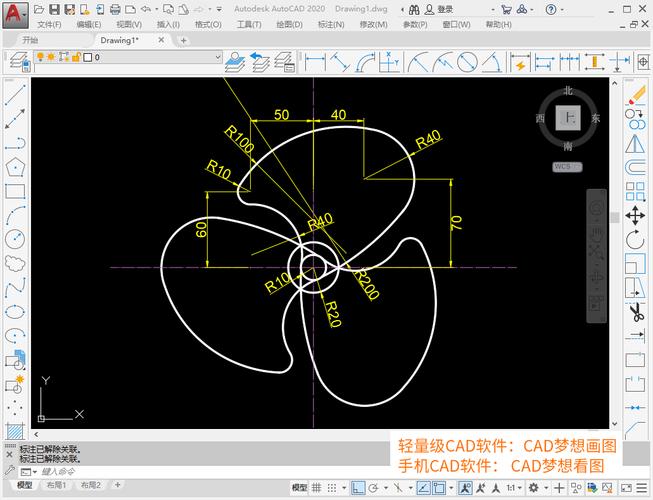The width and height of the screenshot is (653, 500).
Task: Toggle Polar tracking in status bar
Action: 374,488
